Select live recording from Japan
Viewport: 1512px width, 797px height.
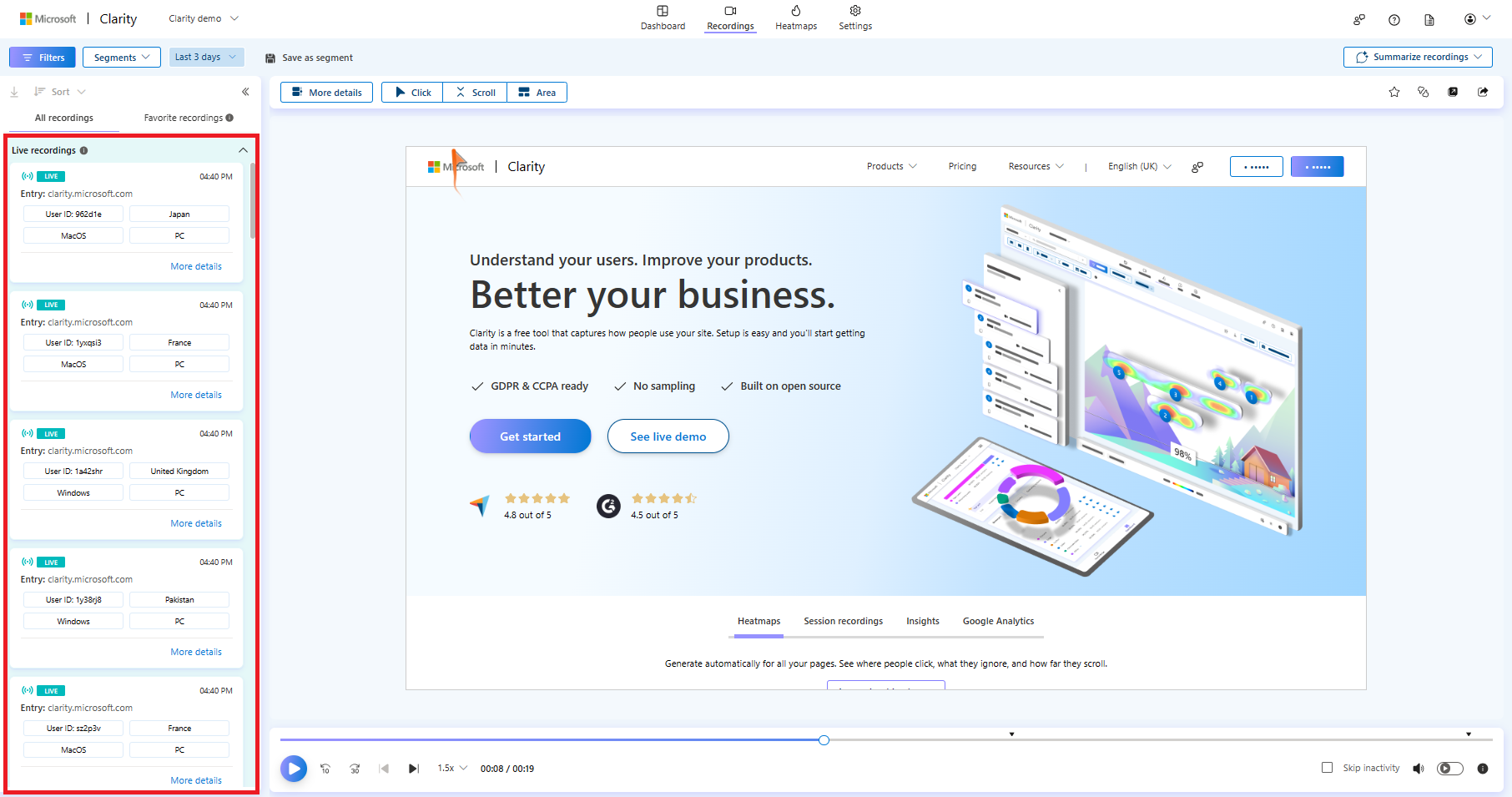(126, 222)
